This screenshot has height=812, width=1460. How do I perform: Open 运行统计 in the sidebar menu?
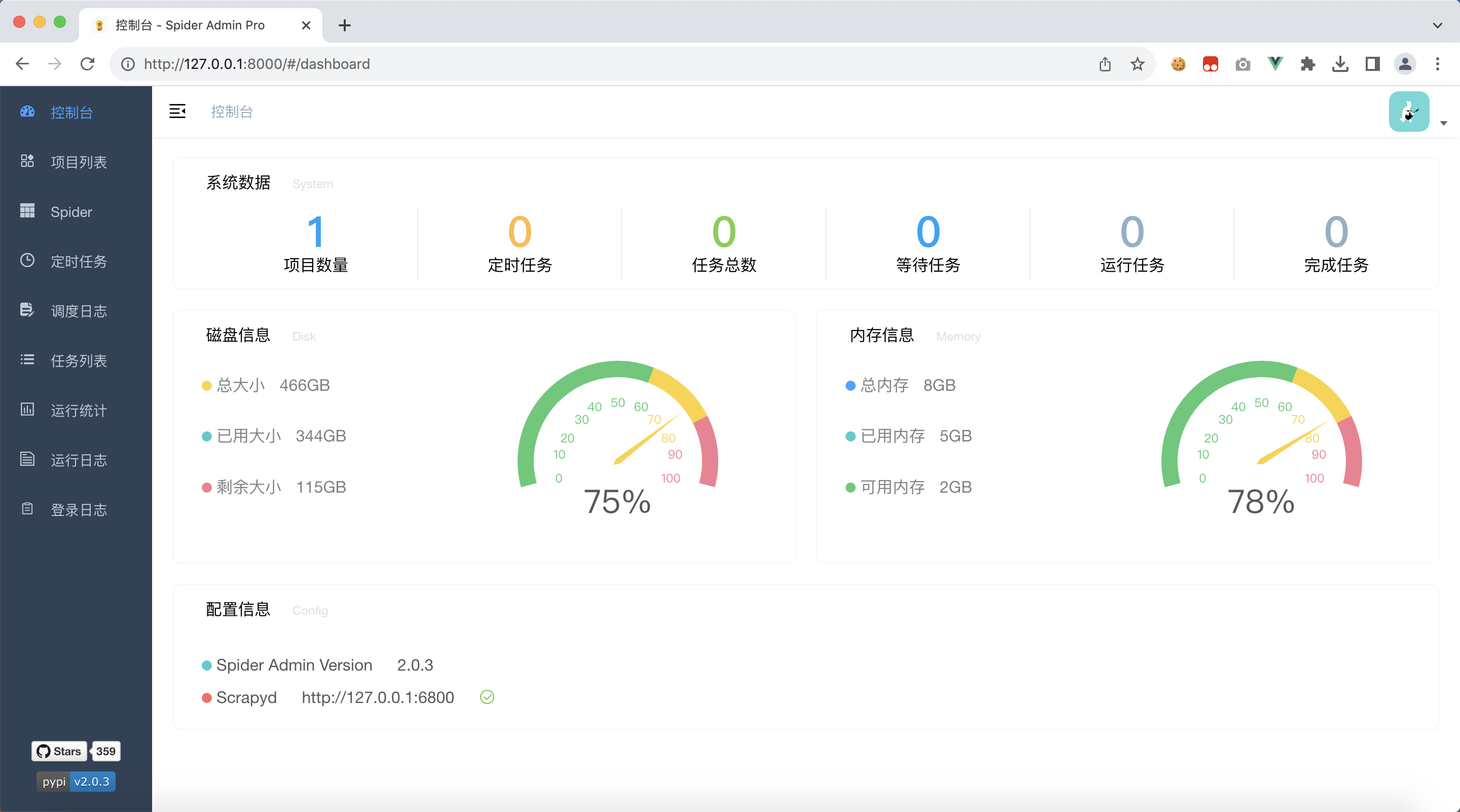[76, 410]
